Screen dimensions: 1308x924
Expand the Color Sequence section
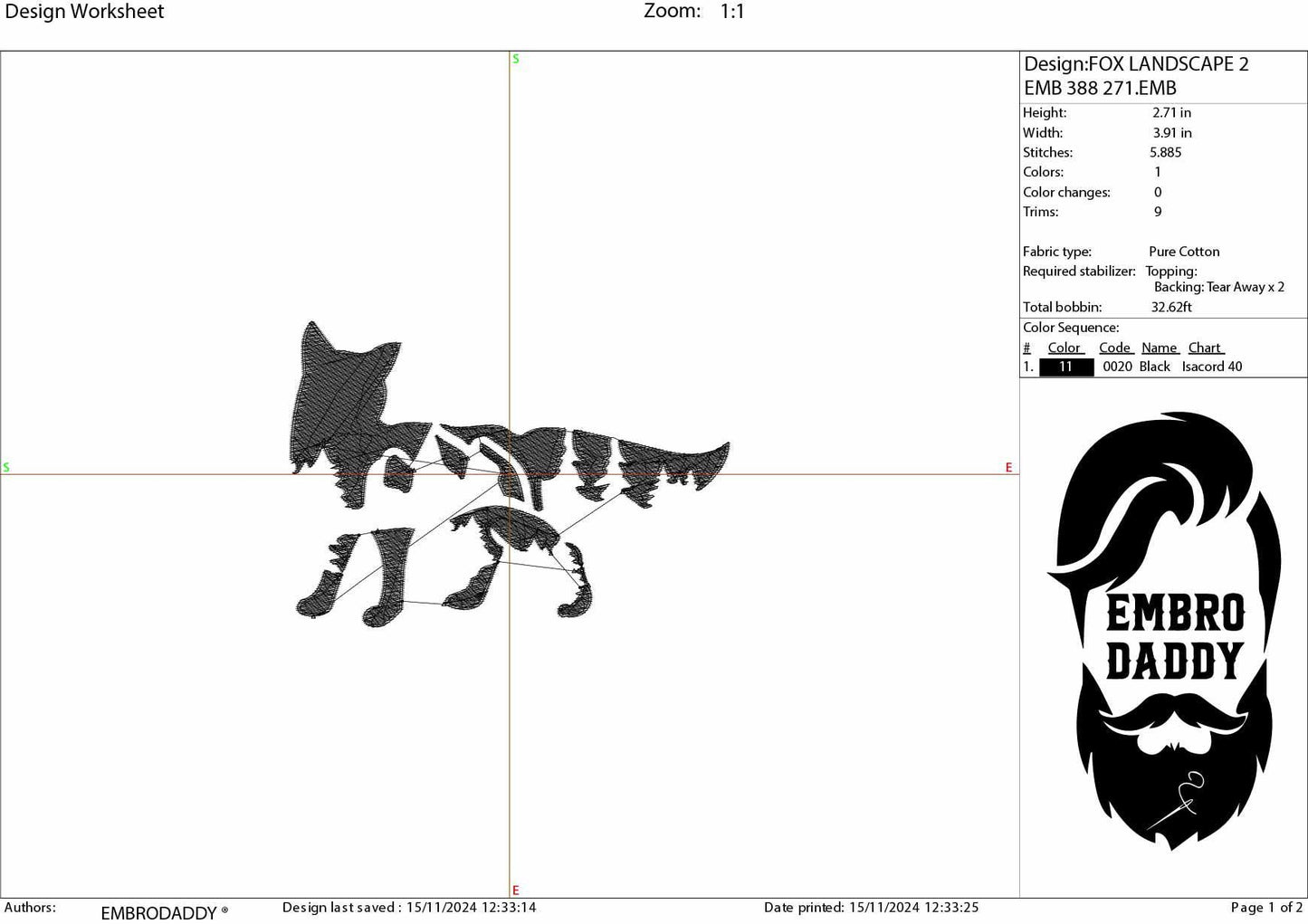[x=1073, y=327]
